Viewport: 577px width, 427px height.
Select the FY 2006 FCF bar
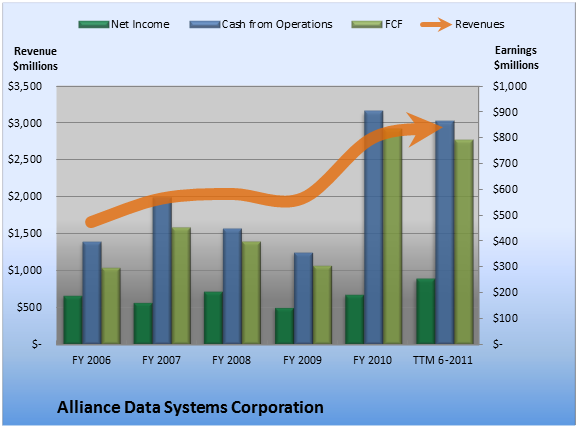(111, 306)
